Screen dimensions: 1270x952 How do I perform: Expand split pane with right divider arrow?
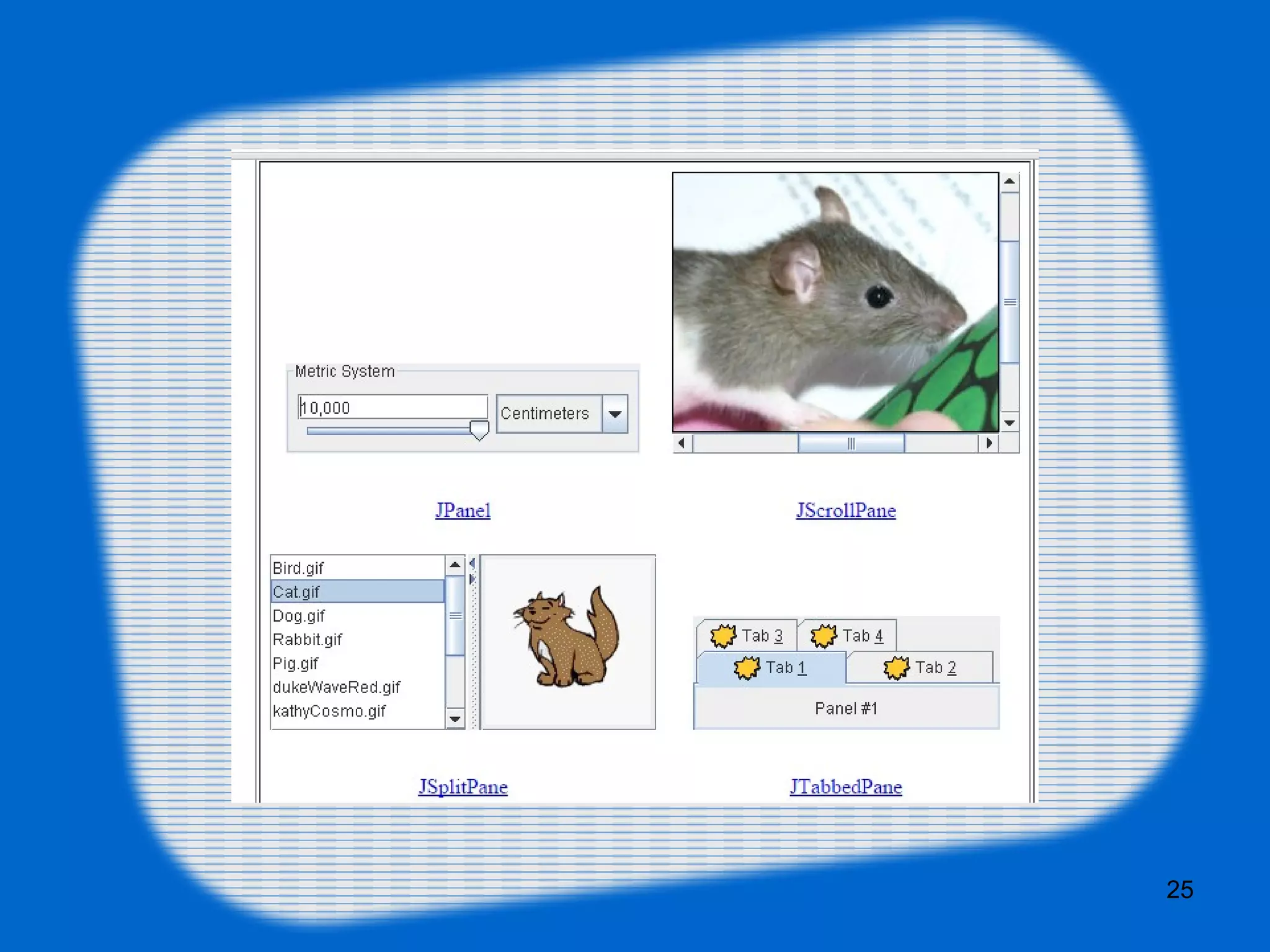pos(473,580)
